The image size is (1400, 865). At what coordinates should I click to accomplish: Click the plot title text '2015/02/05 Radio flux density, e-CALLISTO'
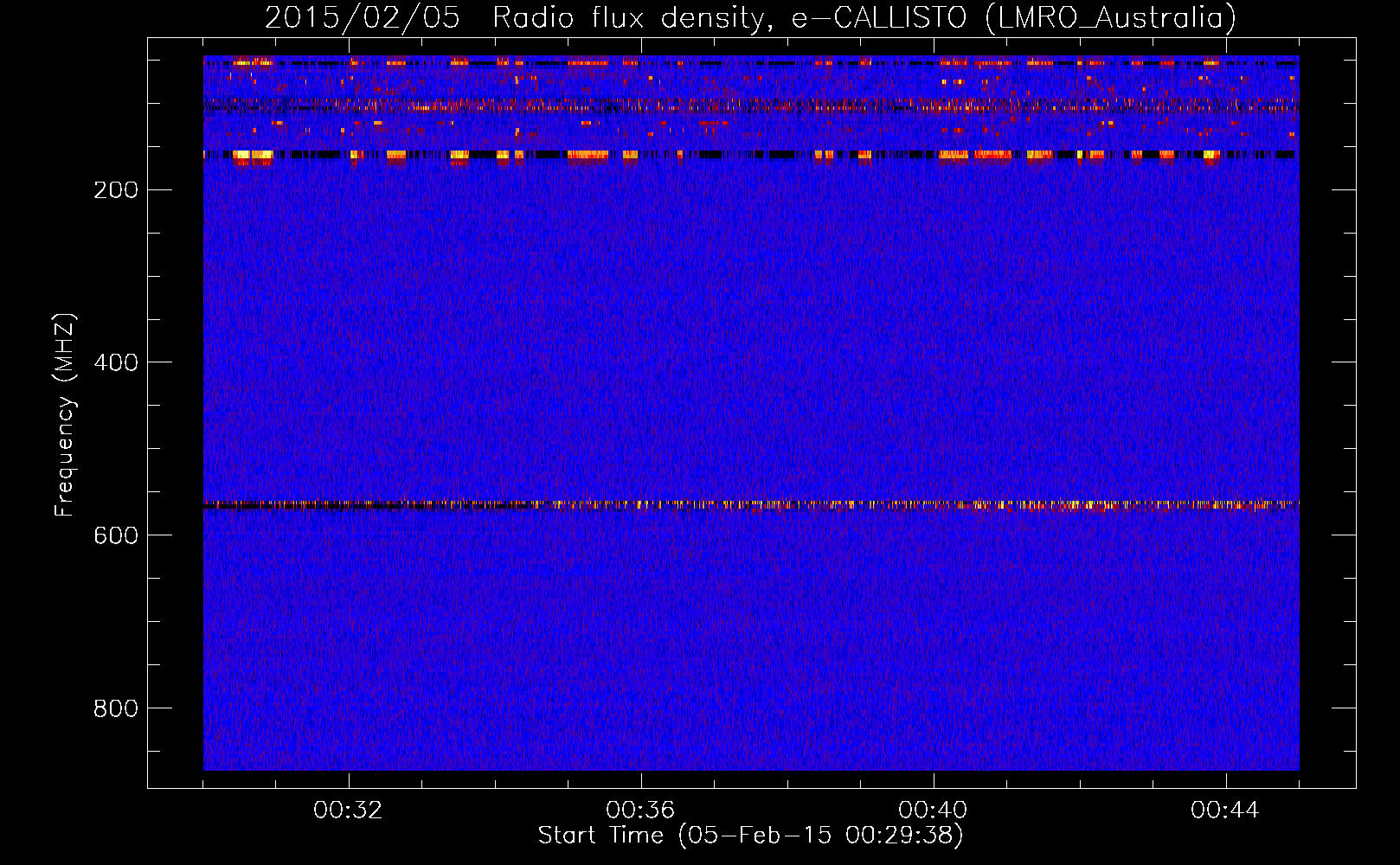(614, 18)
